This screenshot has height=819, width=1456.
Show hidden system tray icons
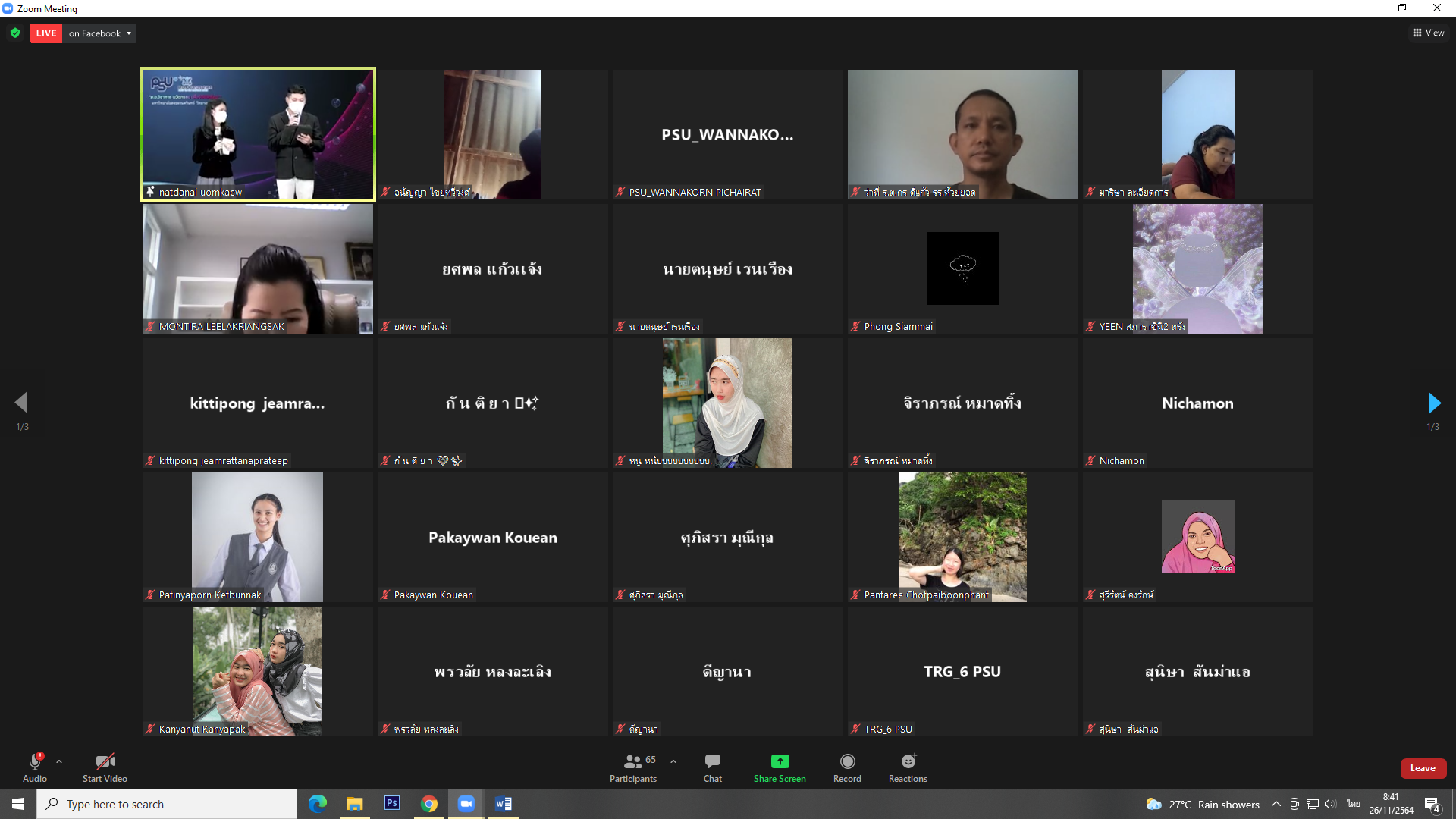(1276, 804)
